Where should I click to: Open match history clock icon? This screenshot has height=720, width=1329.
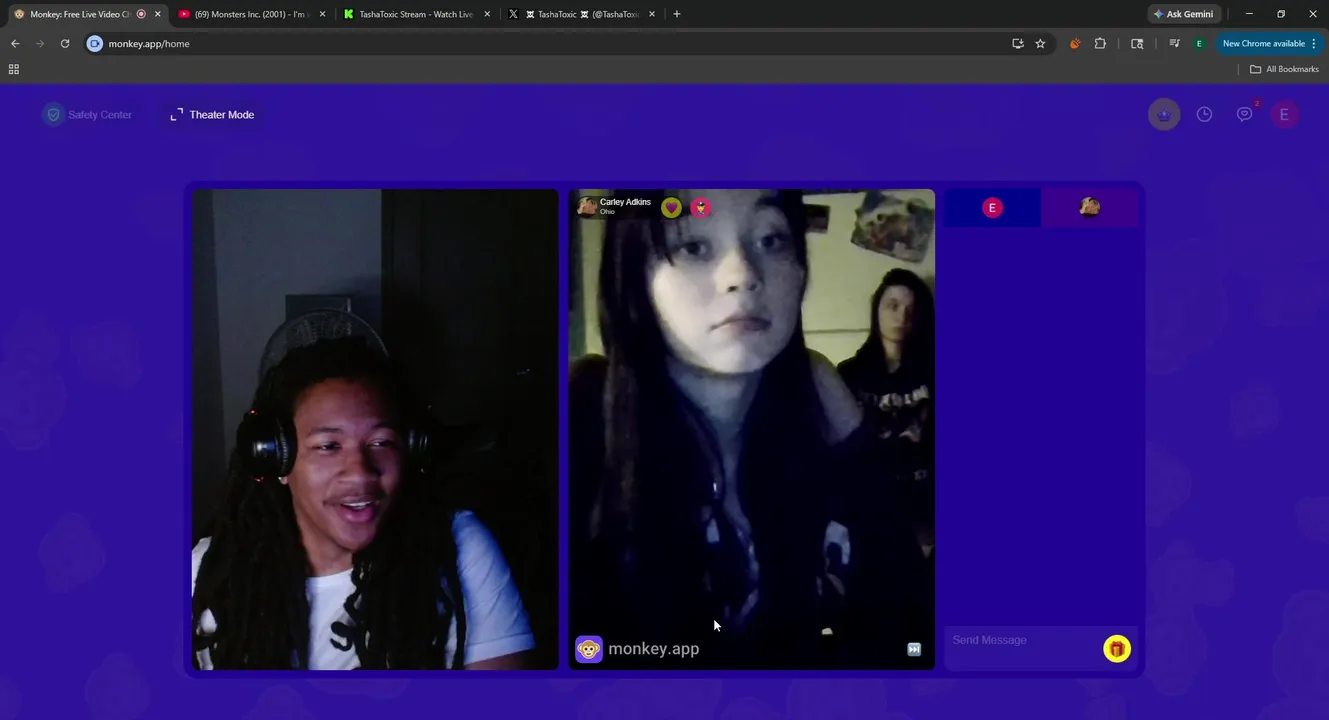(1204, 115)
